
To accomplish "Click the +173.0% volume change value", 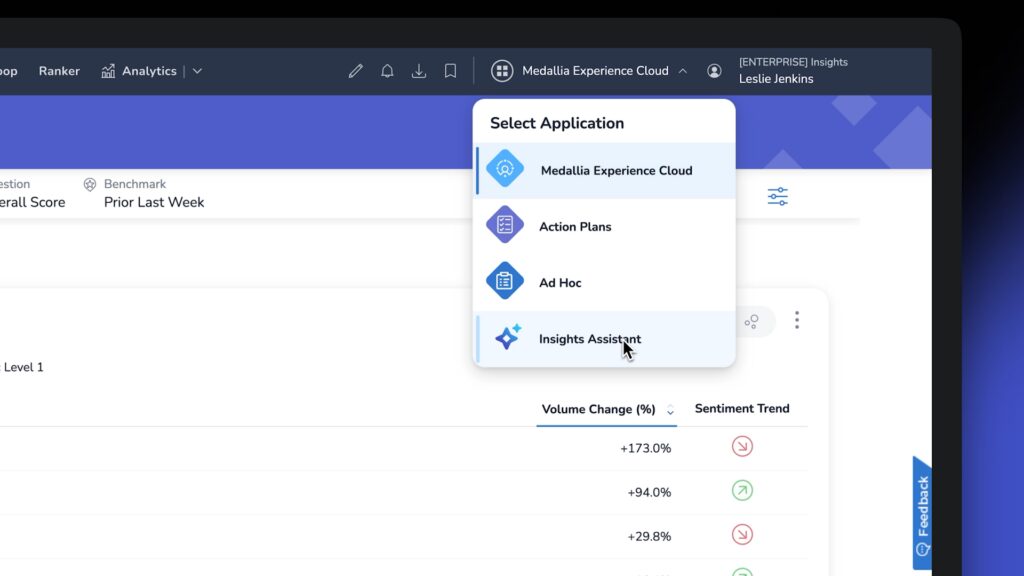I will pos(645,449).
